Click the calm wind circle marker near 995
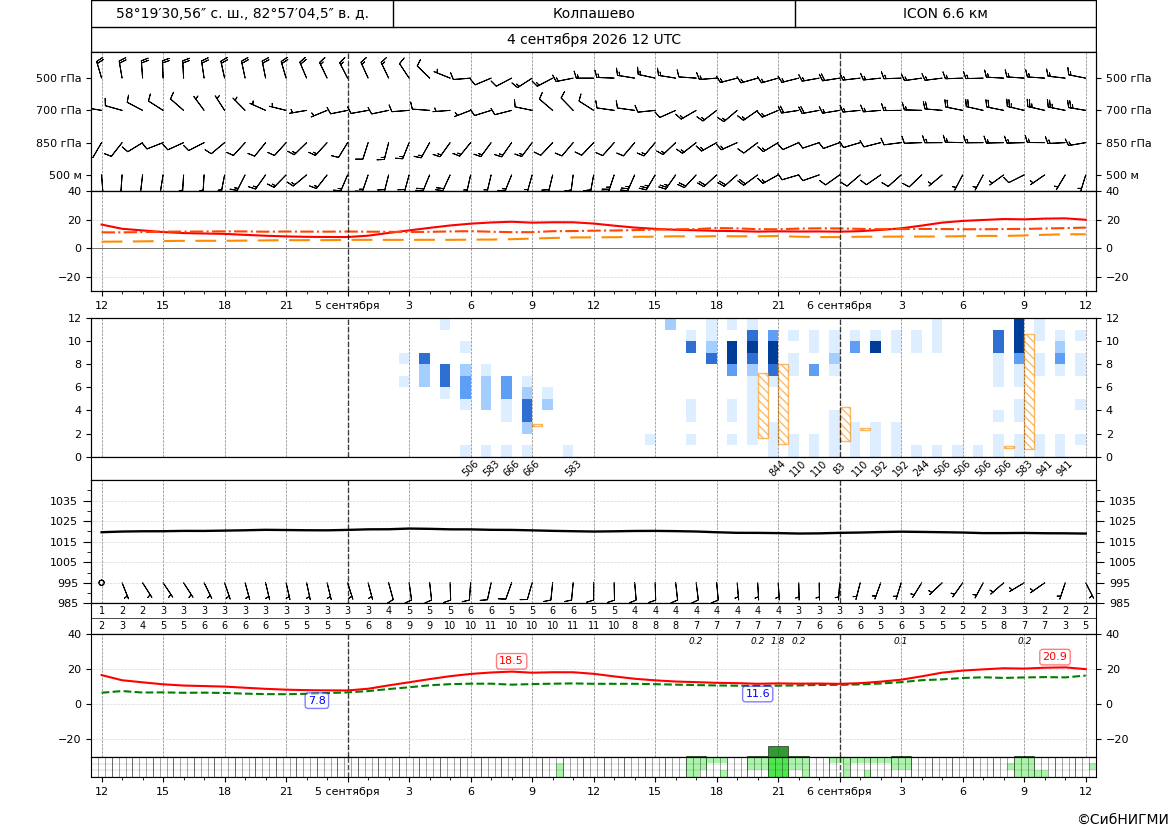 point(101,582)
